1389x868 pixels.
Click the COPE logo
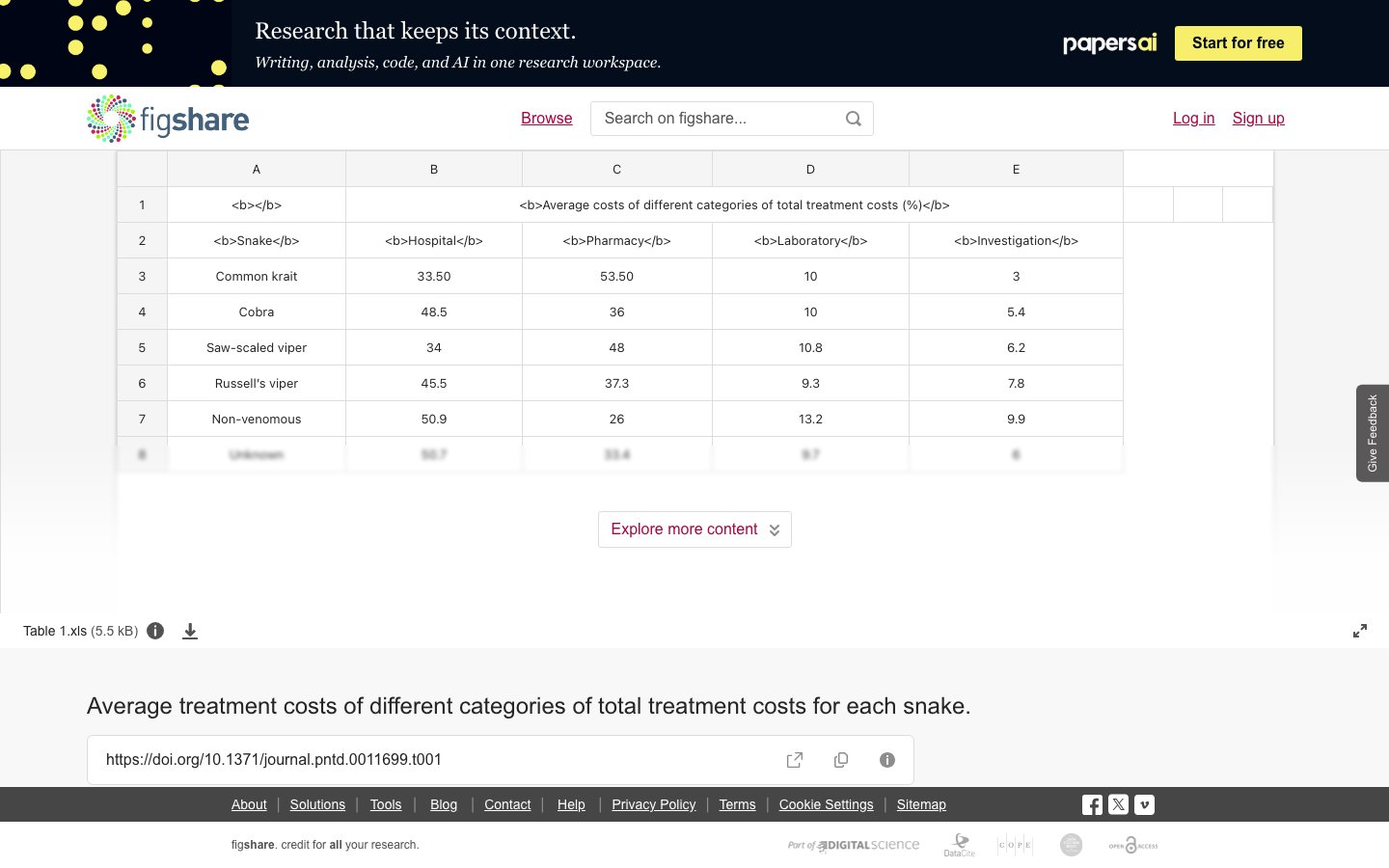click(1015, 845)
